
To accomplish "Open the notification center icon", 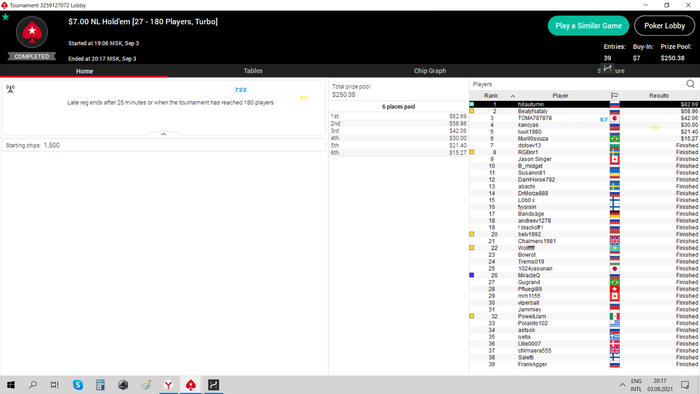I will [685, 385].
